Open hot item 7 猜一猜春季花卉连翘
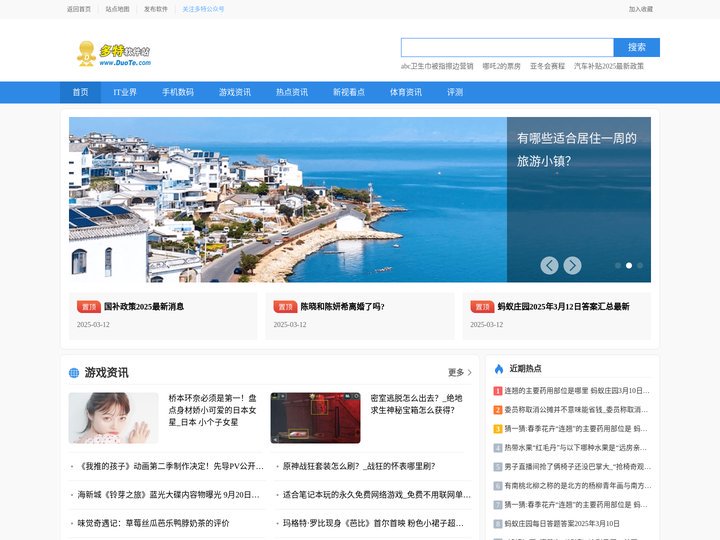This screenshot has height=540, width=720. tap(576, 505)
